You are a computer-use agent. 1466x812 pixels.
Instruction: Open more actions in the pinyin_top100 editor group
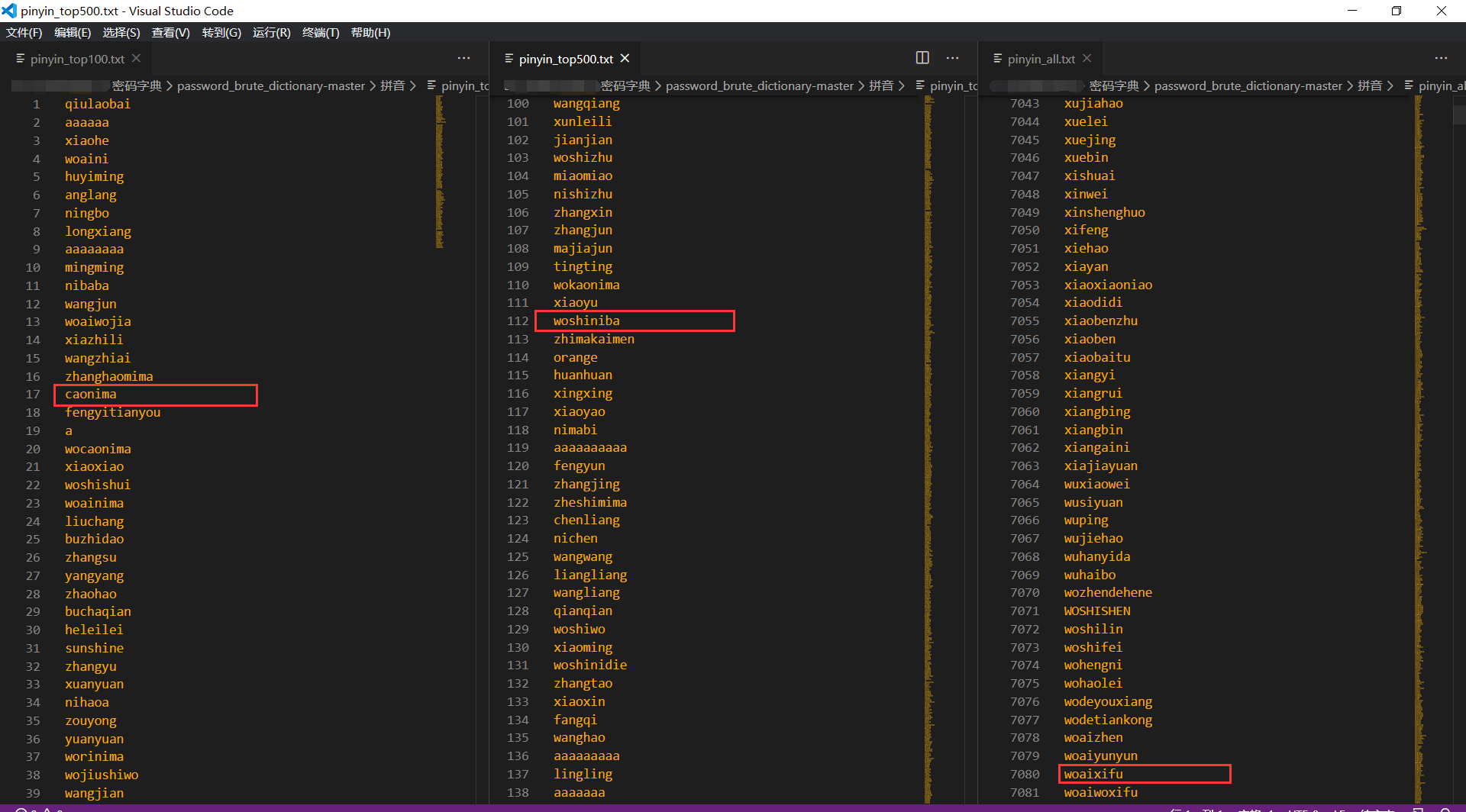click(463, 58)
